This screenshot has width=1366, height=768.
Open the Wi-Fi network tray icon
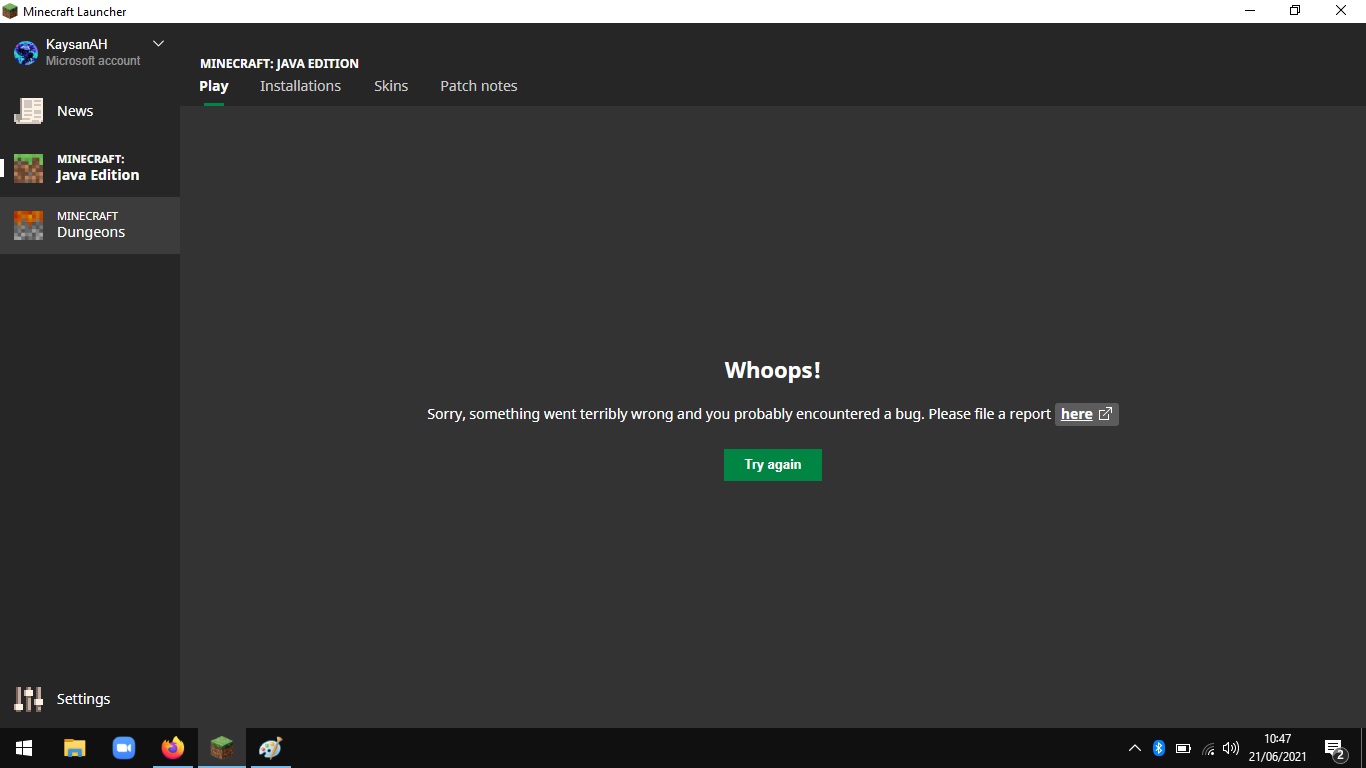pos(1208,748)
